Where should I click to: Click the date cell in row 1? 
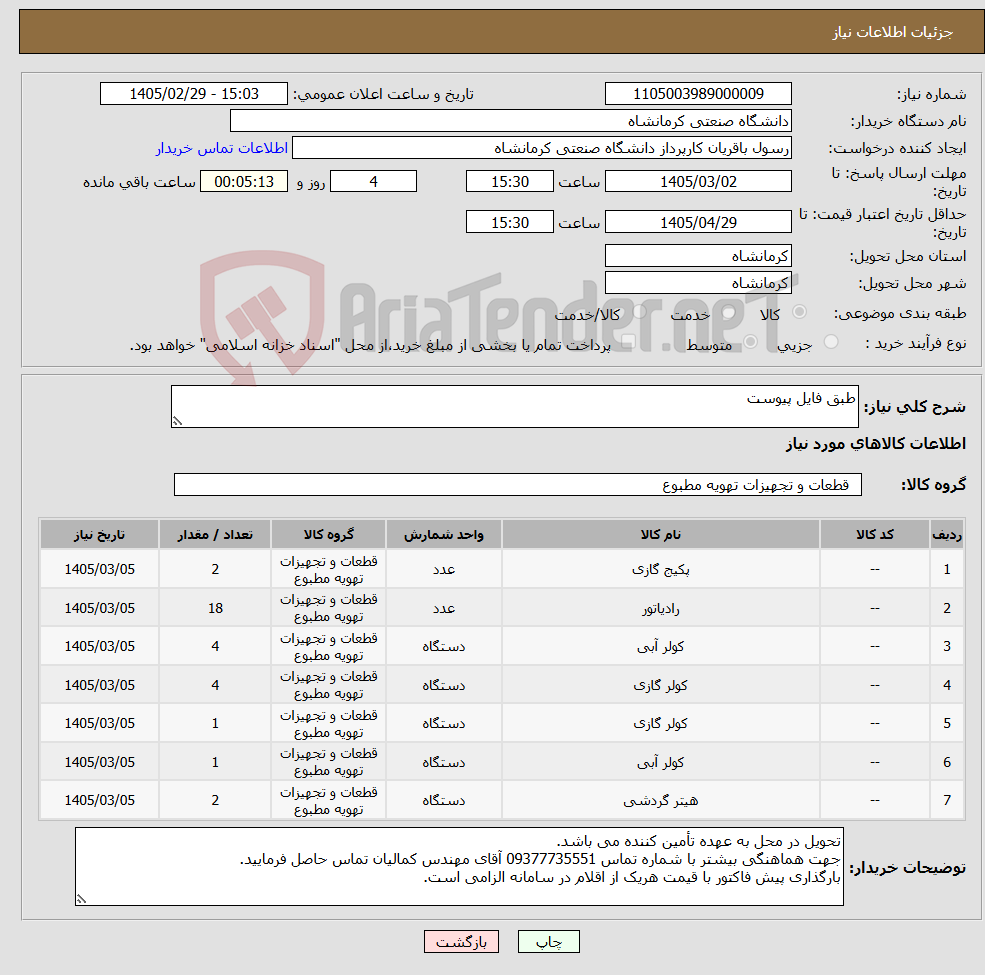pos(99,569)
